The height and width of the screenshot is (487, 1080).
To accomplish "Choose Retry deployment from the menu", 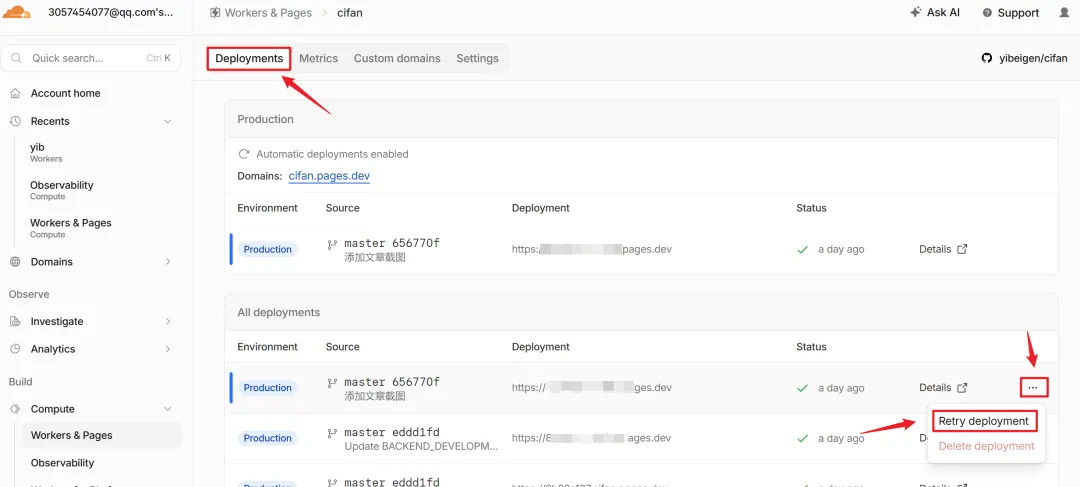I will tap(984, 421).
